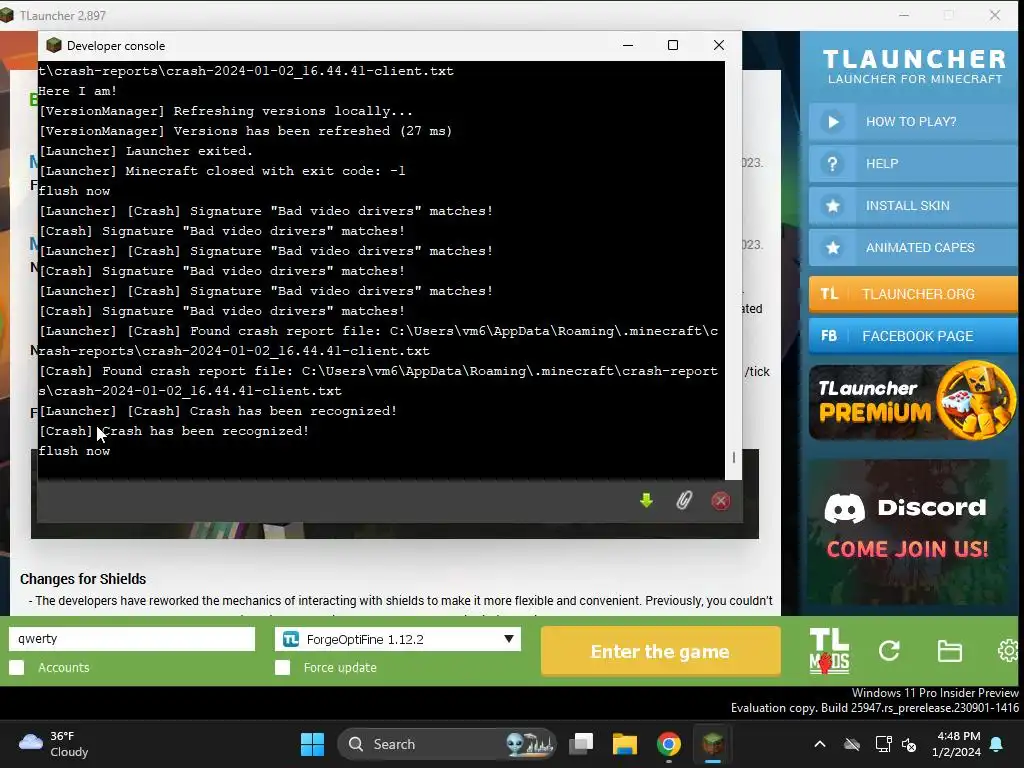Click the paperclip share-log icon
Screen dimensions: 1024x768
[x=684, y=501]
